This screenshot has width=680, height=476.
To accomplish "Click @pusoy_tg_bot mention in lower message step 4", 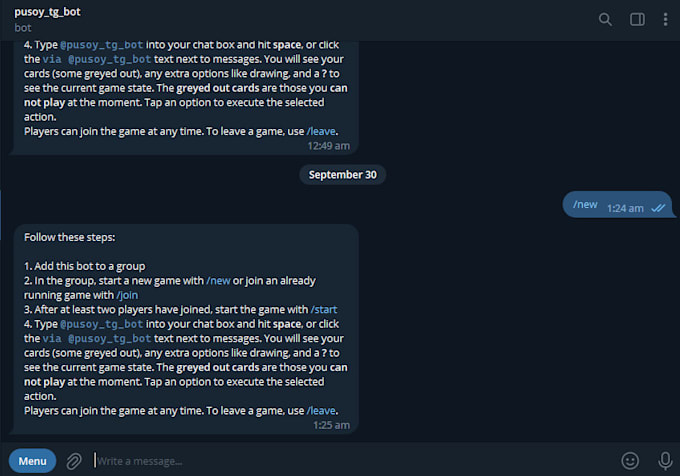I will [101, 324].
